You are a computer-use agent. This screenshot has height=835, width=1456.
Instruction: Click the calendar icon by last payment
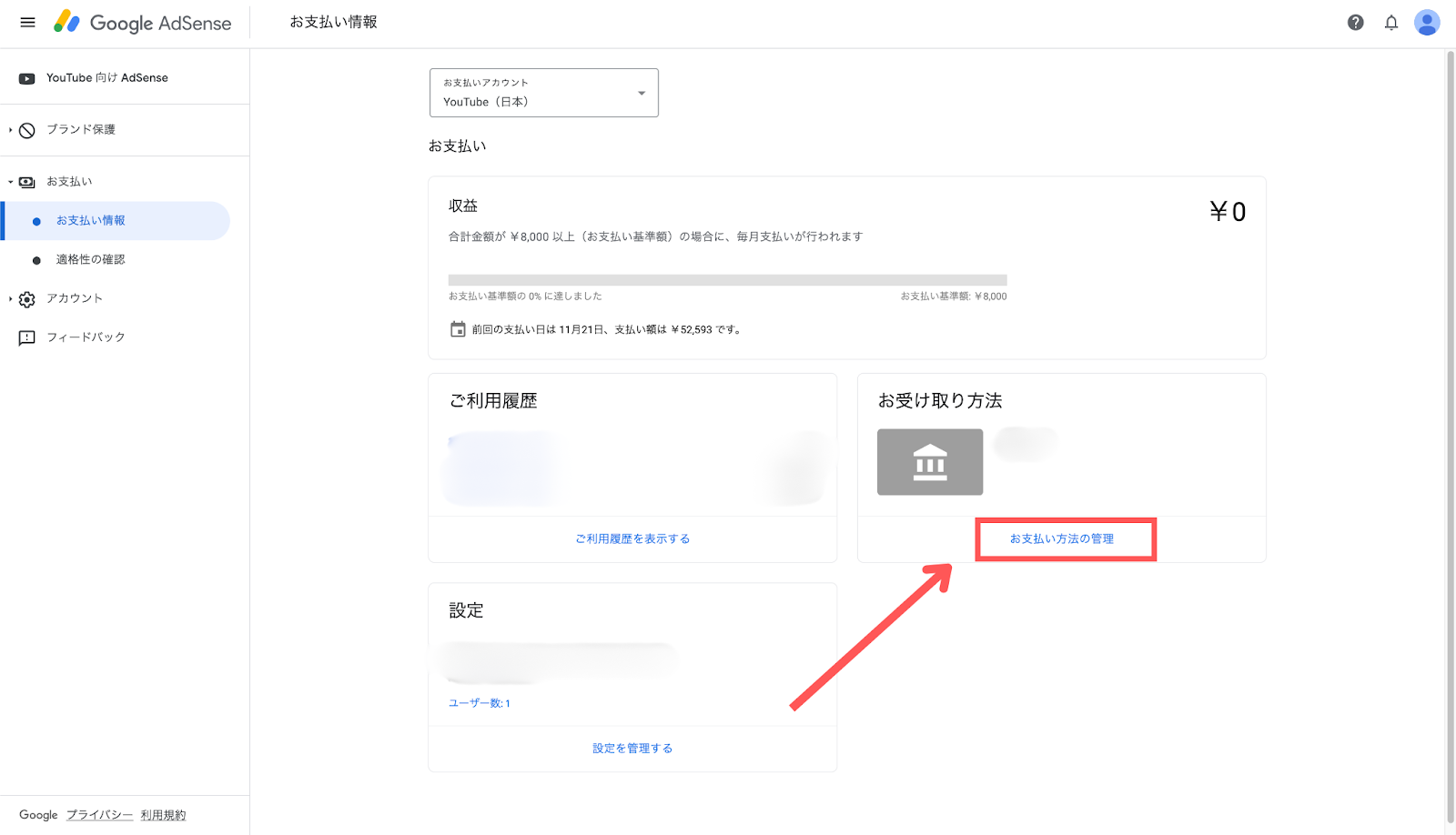pyautogui.click(x=458, y=329)
